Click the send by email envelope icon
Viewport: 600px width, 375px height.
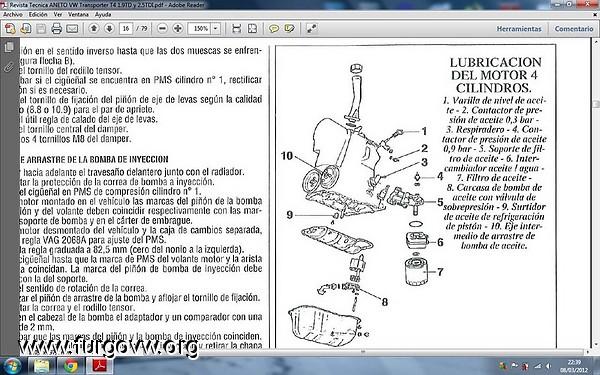72,29
